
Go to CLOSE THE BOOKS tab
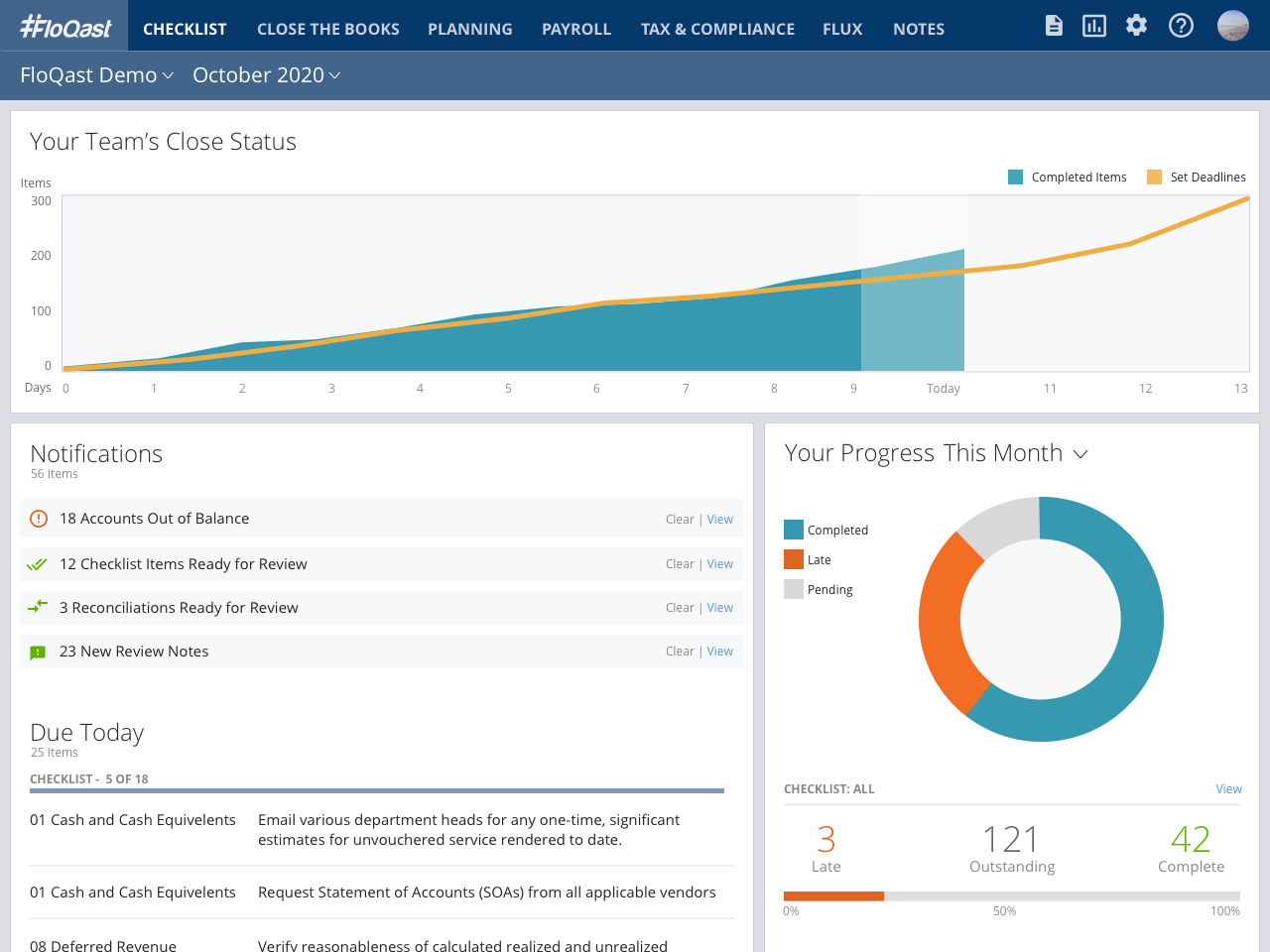click(328, 29)
